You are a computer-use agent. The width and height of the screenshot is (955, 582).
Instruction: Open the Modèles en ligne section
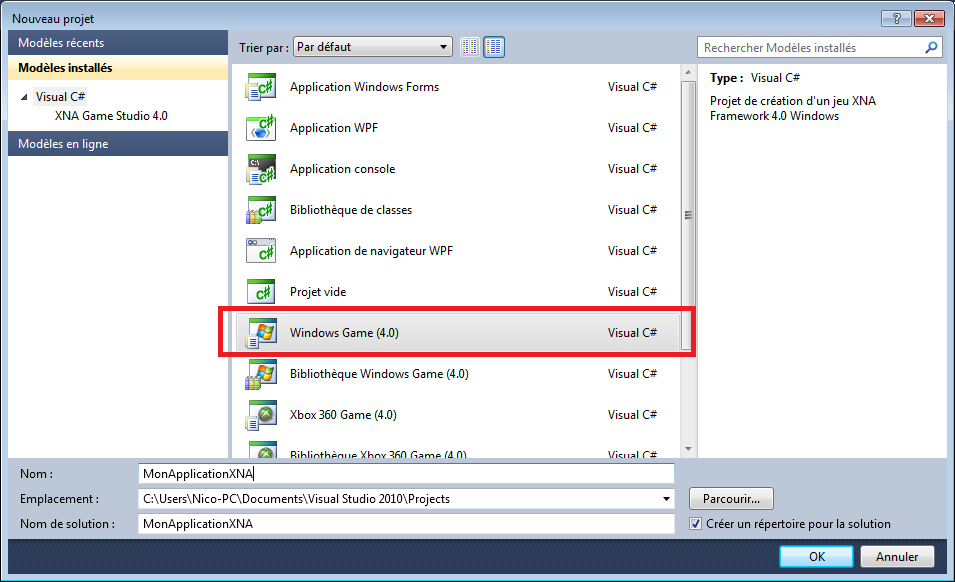(x=118, y=144)
